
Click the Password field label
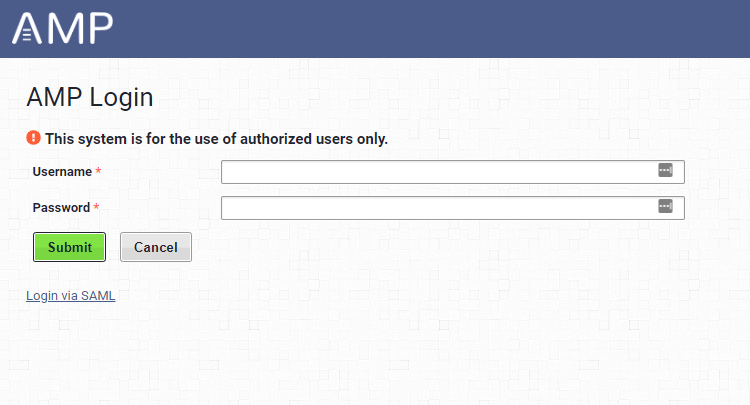(61, 208)
